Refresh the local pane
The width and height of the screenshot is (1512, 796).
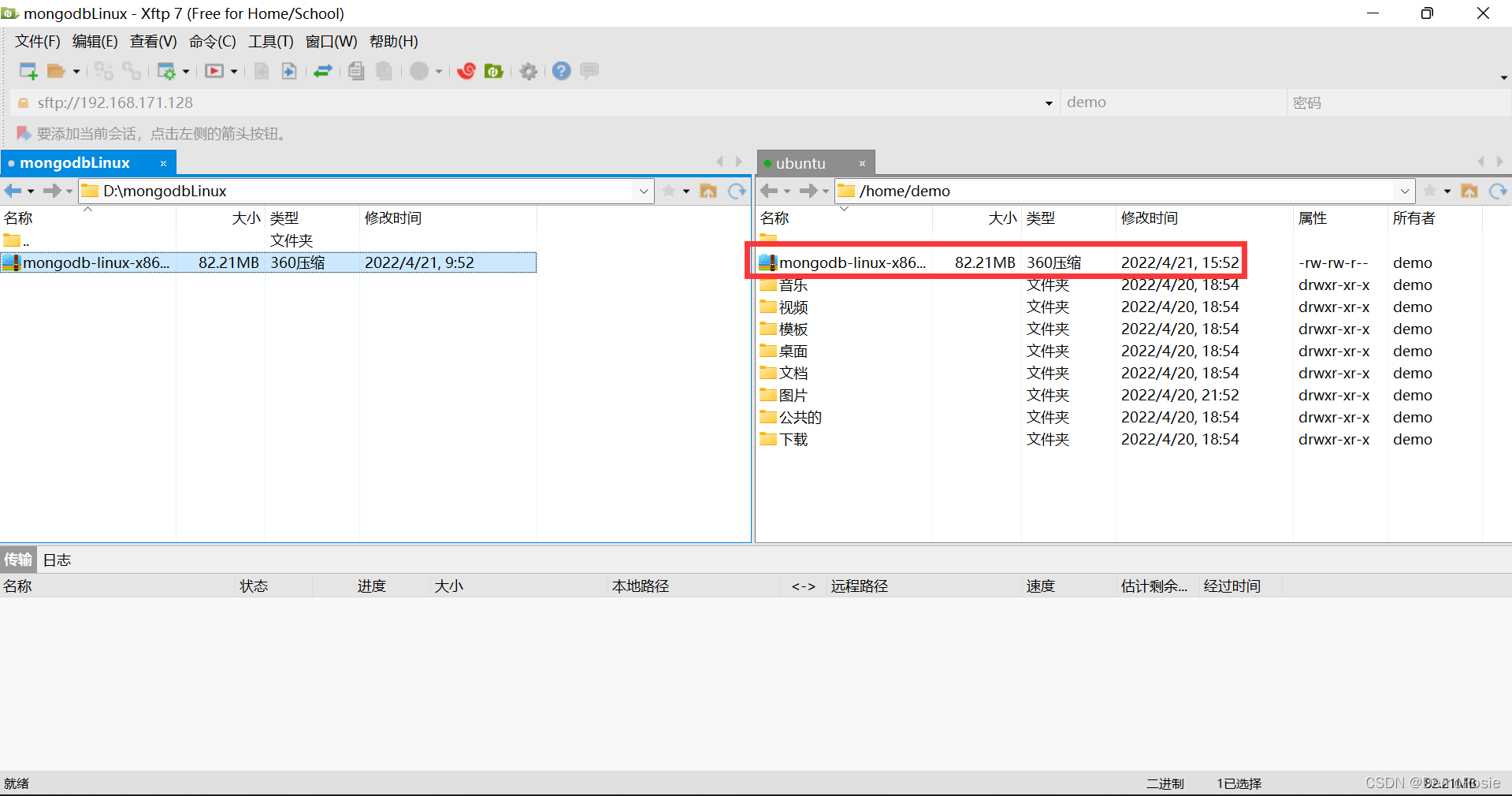737,191
